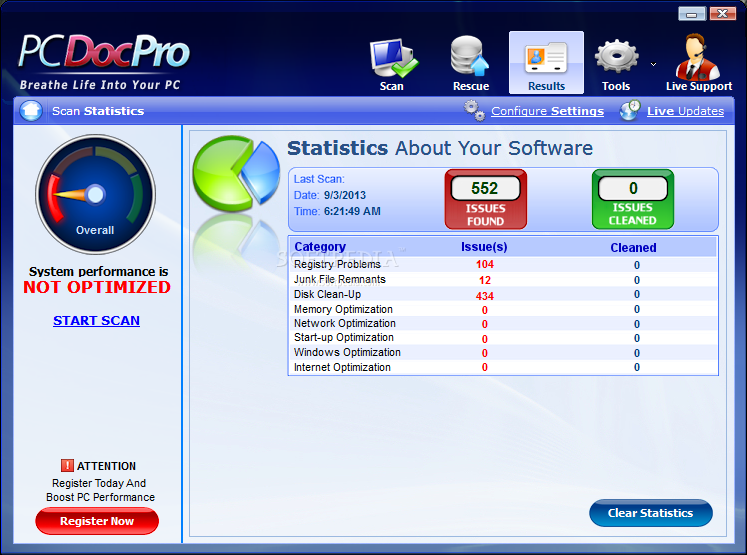Select the Results card icon
This screenshot has width=747, height=555.
pos(546,57)
